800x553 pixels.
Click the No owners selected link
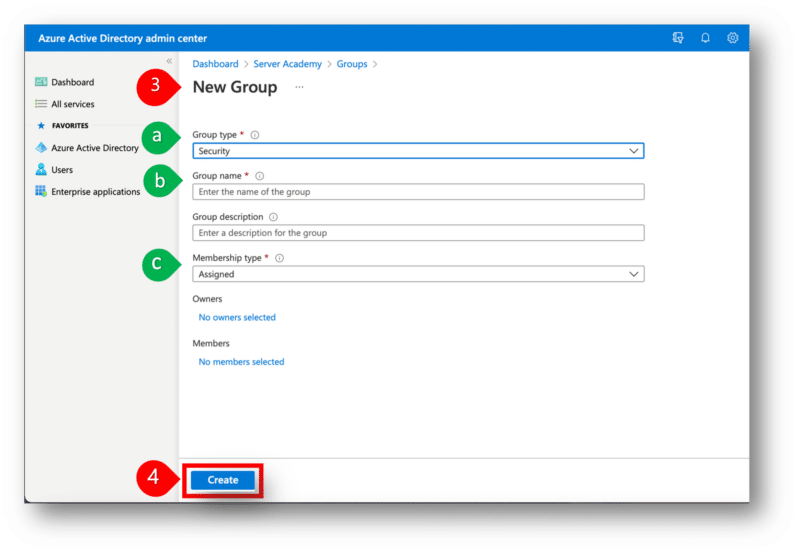pyautogui.click(x=237, y=318)
